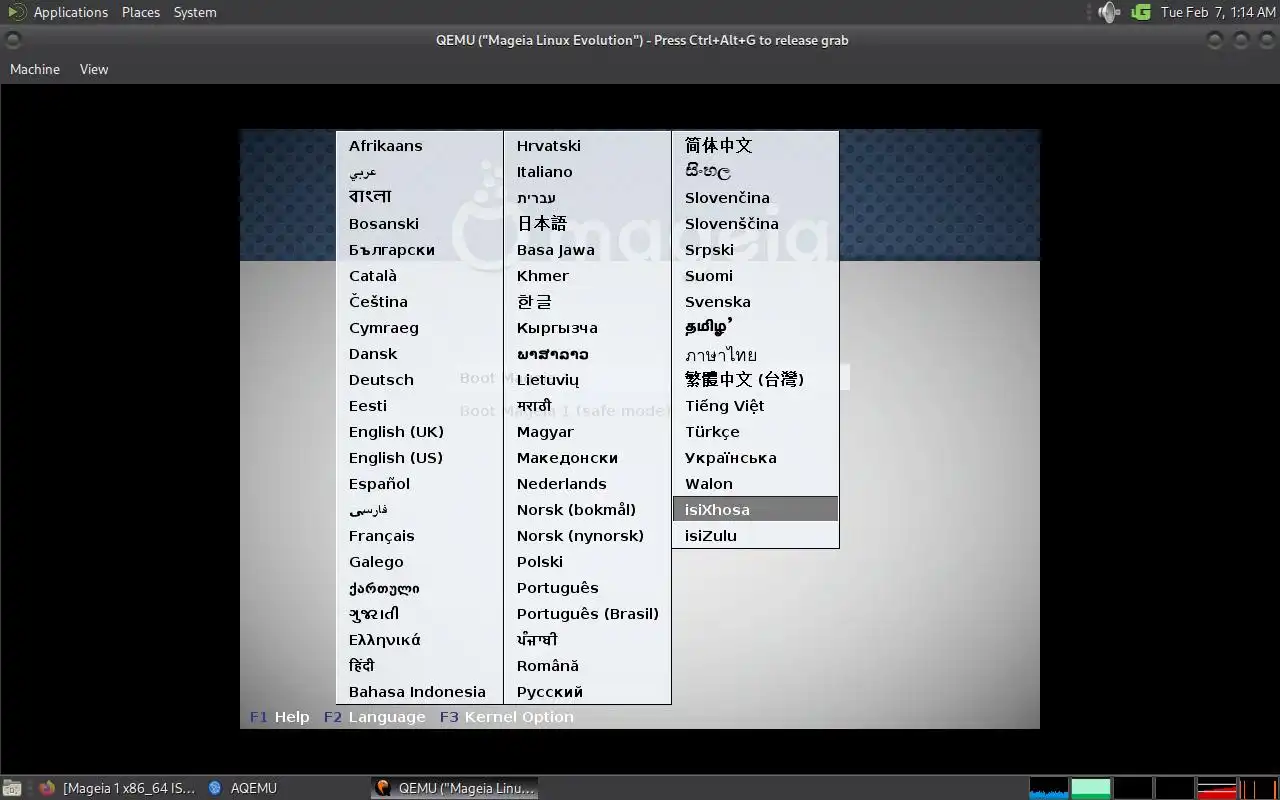Open the blue CPU system monitor graph
The height and width of the screenshot is (800, 1280).
pos(1049,788)
